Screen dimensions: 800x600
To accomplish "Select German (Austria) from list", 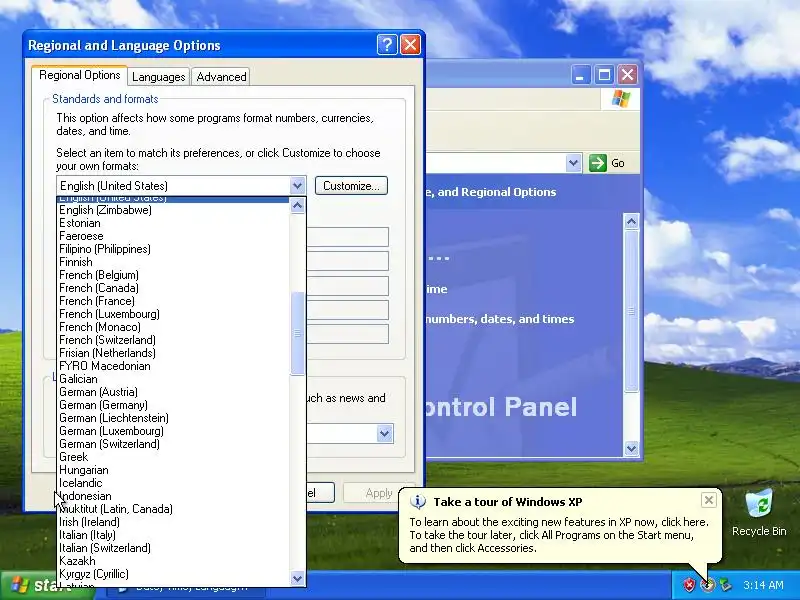I will (x=173, y=392).
